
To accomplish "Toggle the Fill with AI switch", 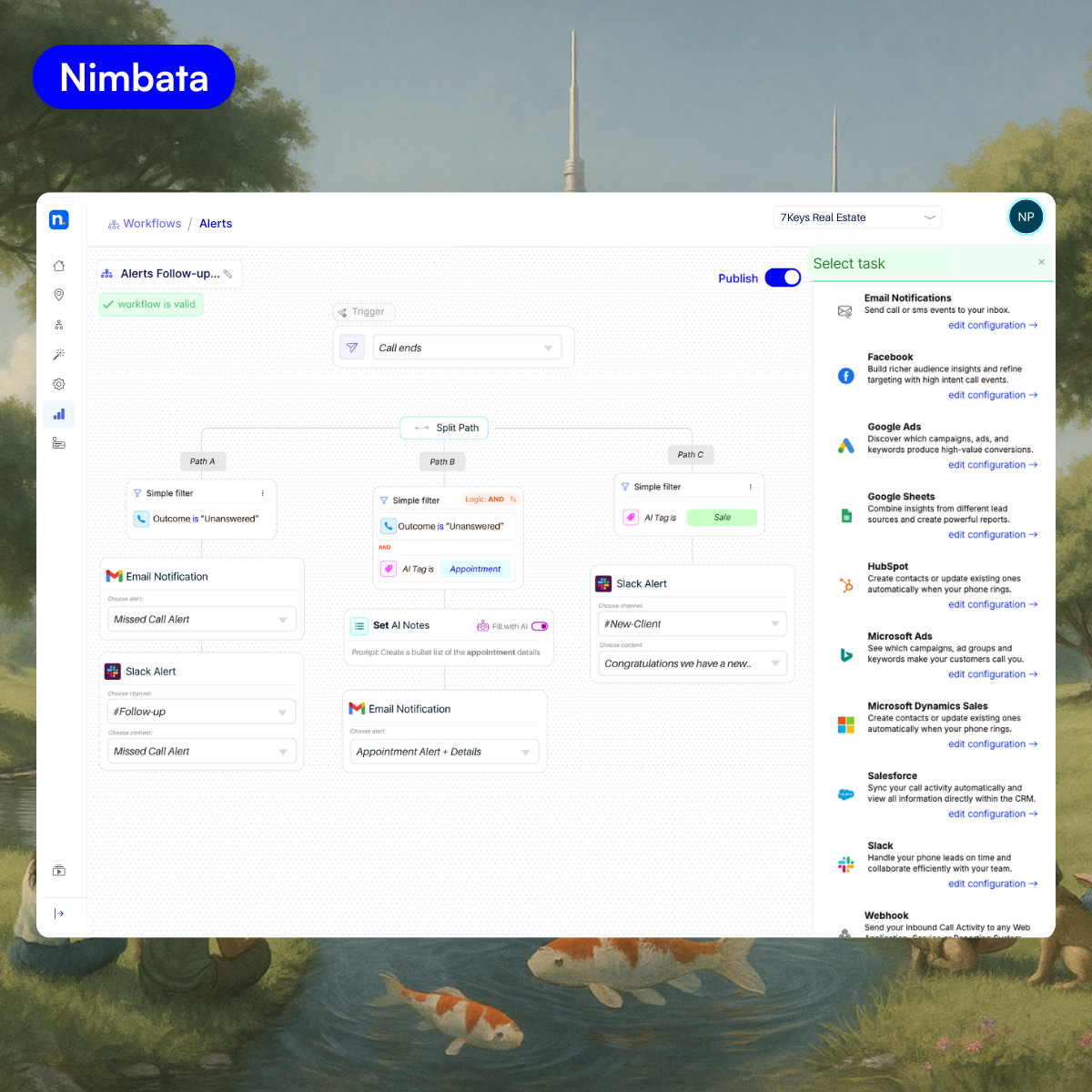I will point(540,626).
